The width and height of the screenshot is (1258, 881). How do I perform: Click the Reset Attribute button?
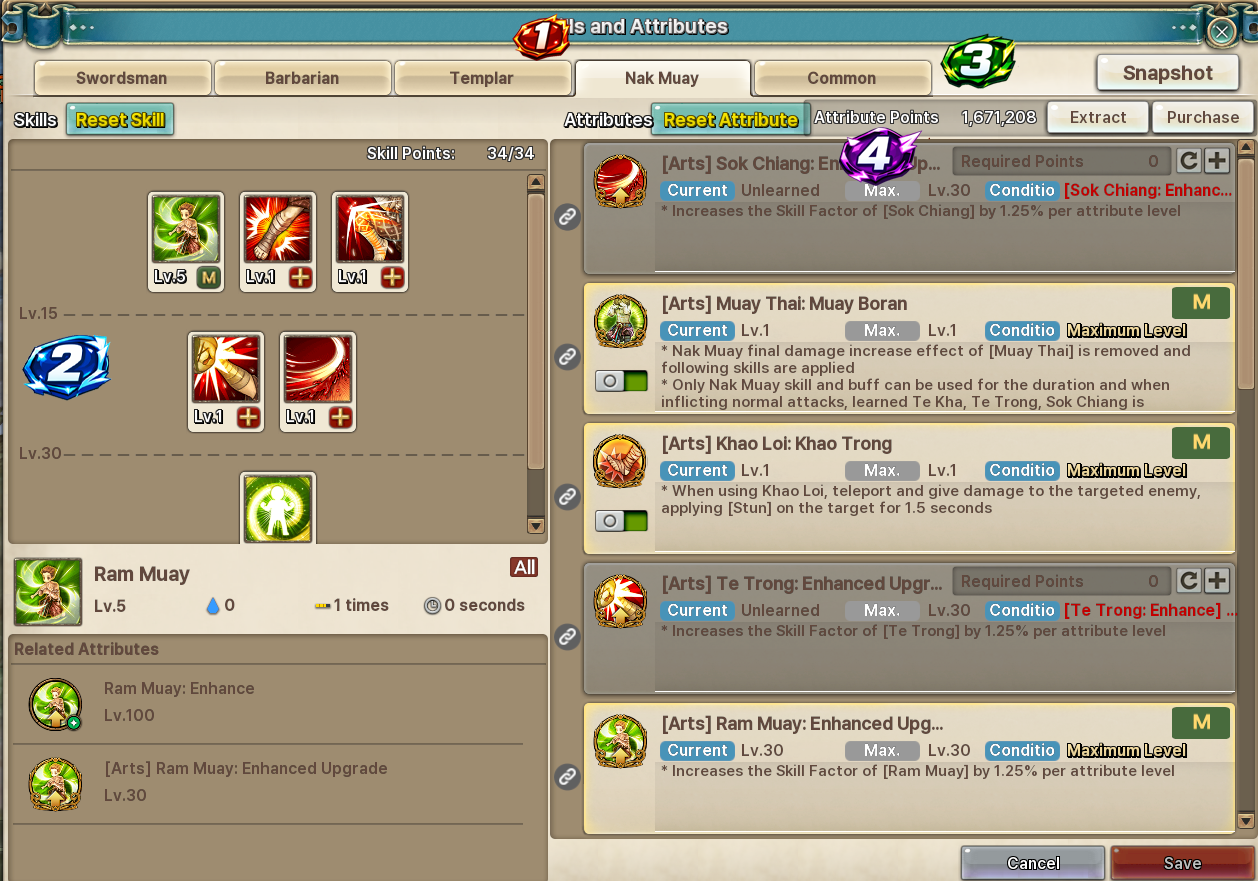click(x=730, y=120)
